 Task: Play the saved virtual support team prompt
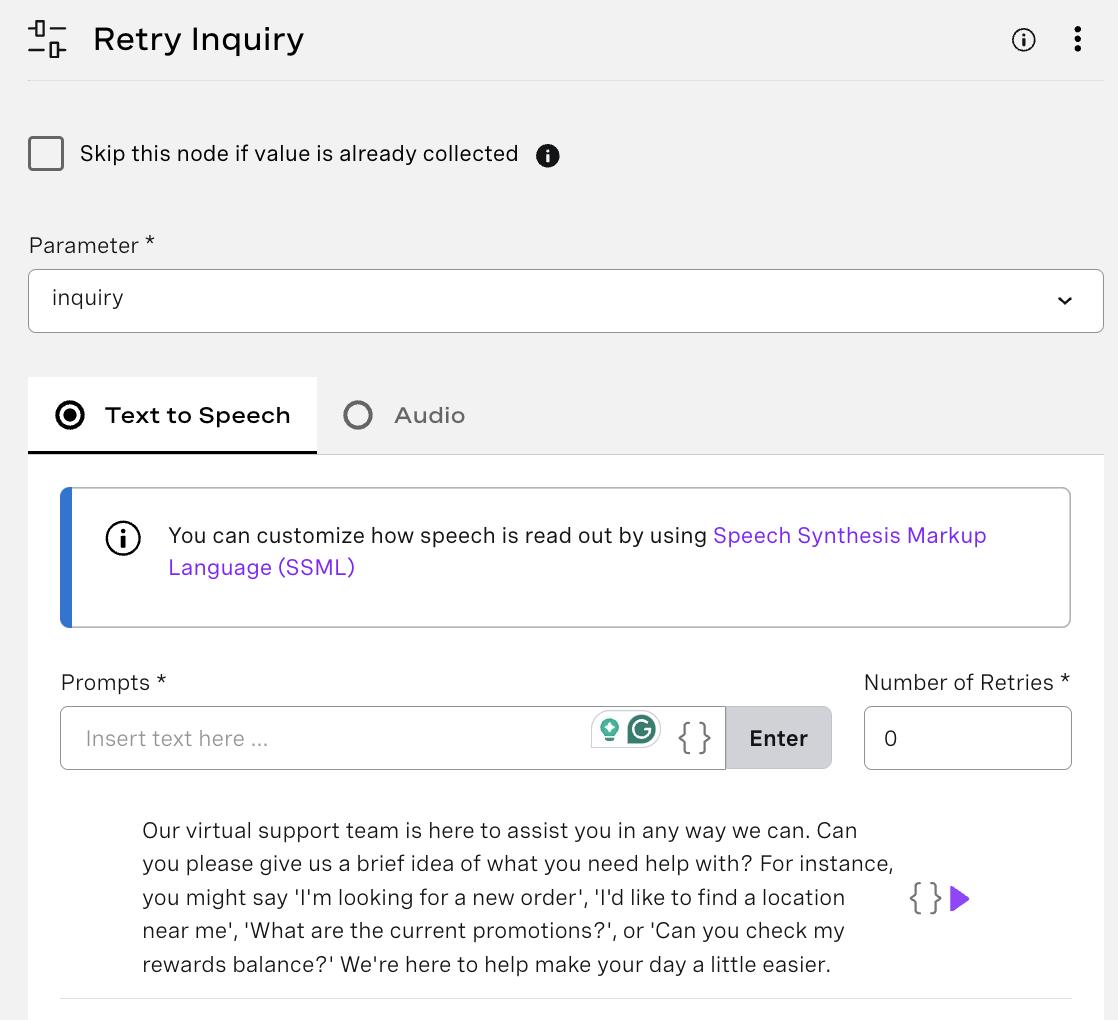[x=960, y=899]
